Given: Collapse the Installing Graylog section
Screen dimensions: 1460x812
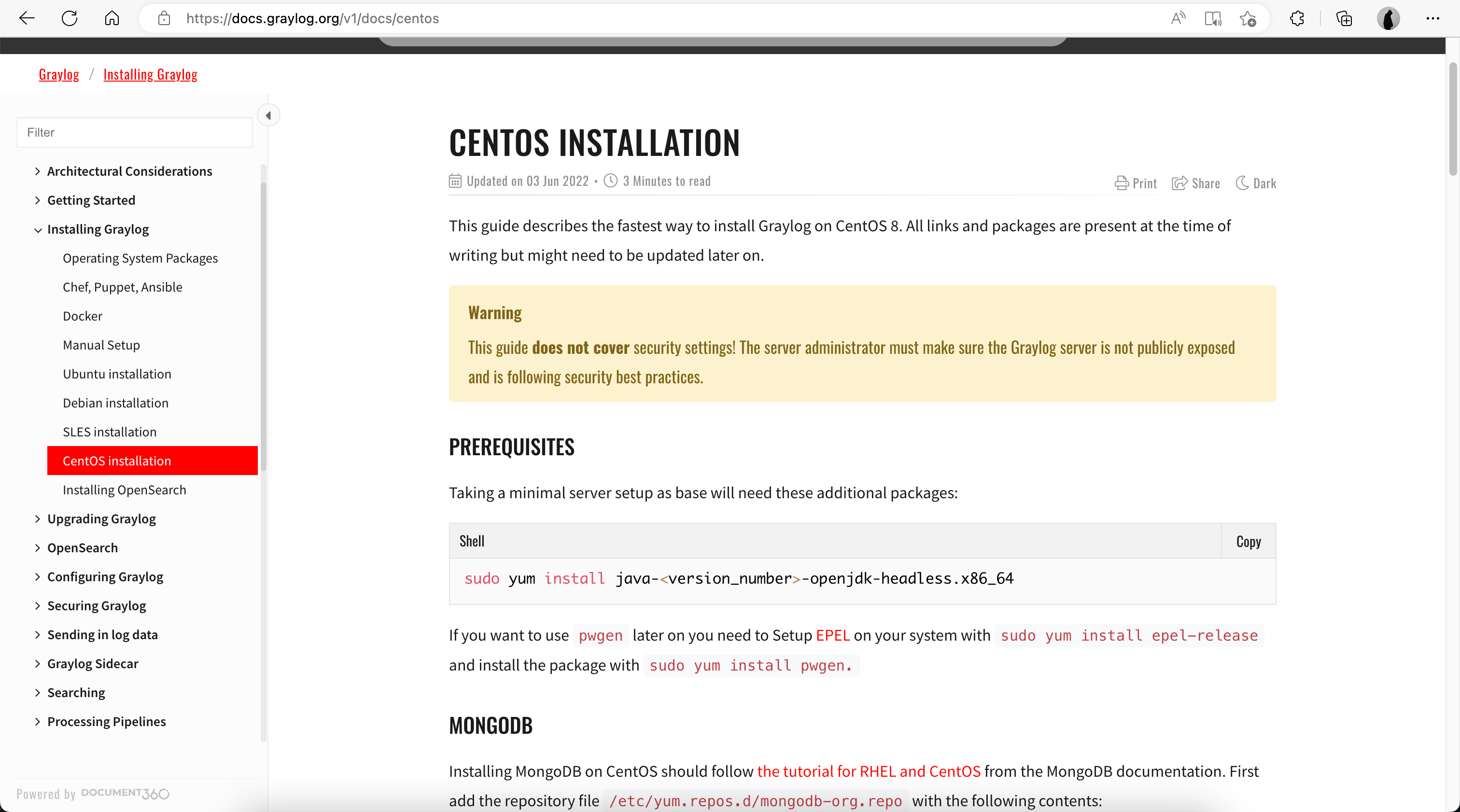Looking at the screenshot, I should [x=37, y=229].
